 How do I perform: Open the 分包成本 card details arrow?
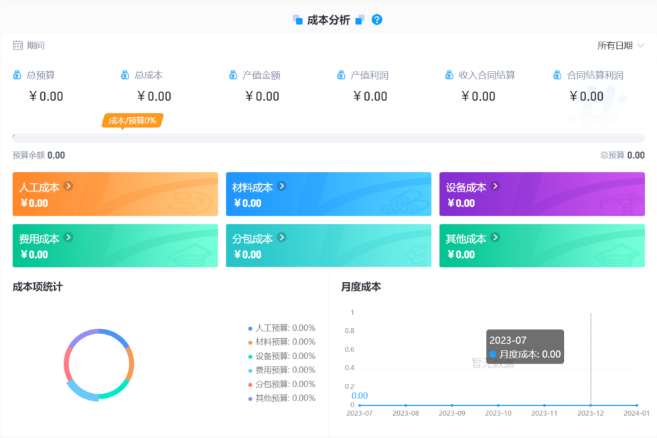(x=282, y=238)
